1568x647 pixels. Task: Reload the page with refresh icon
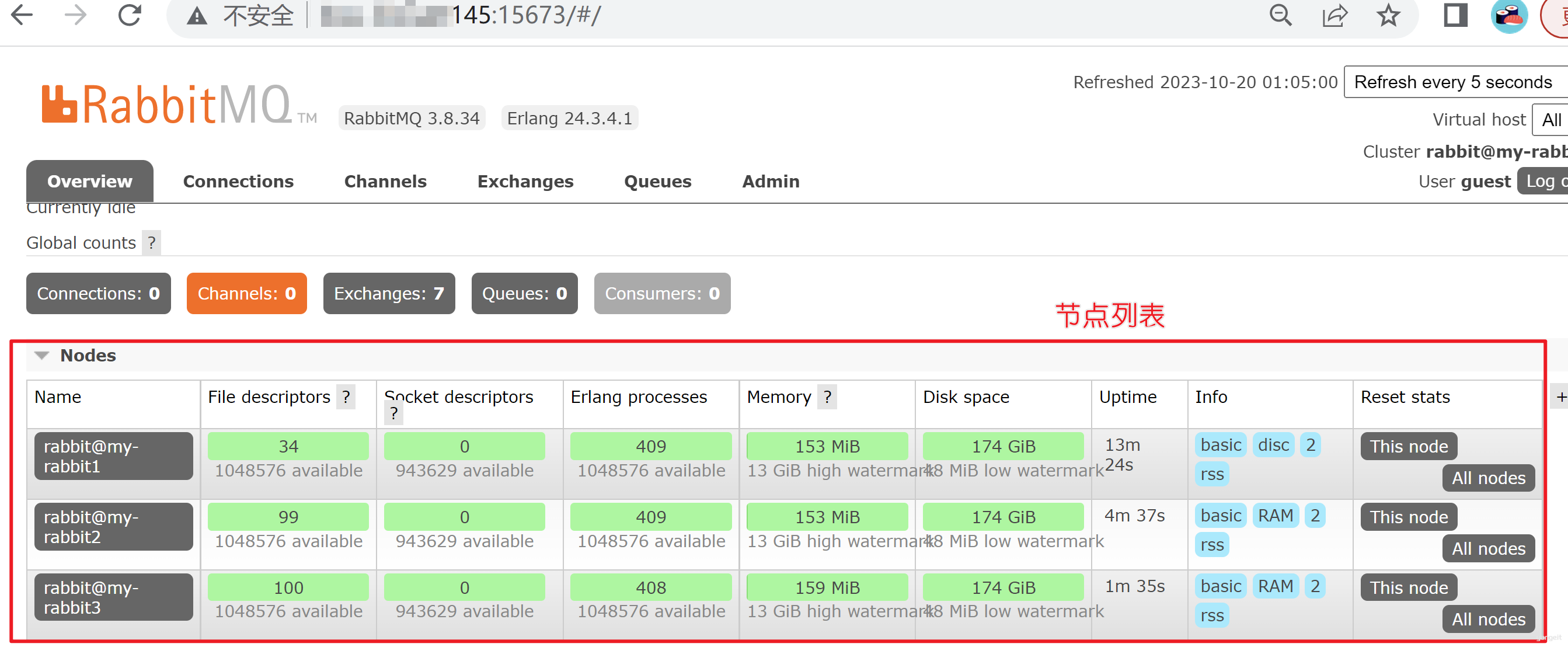(129, 15)
